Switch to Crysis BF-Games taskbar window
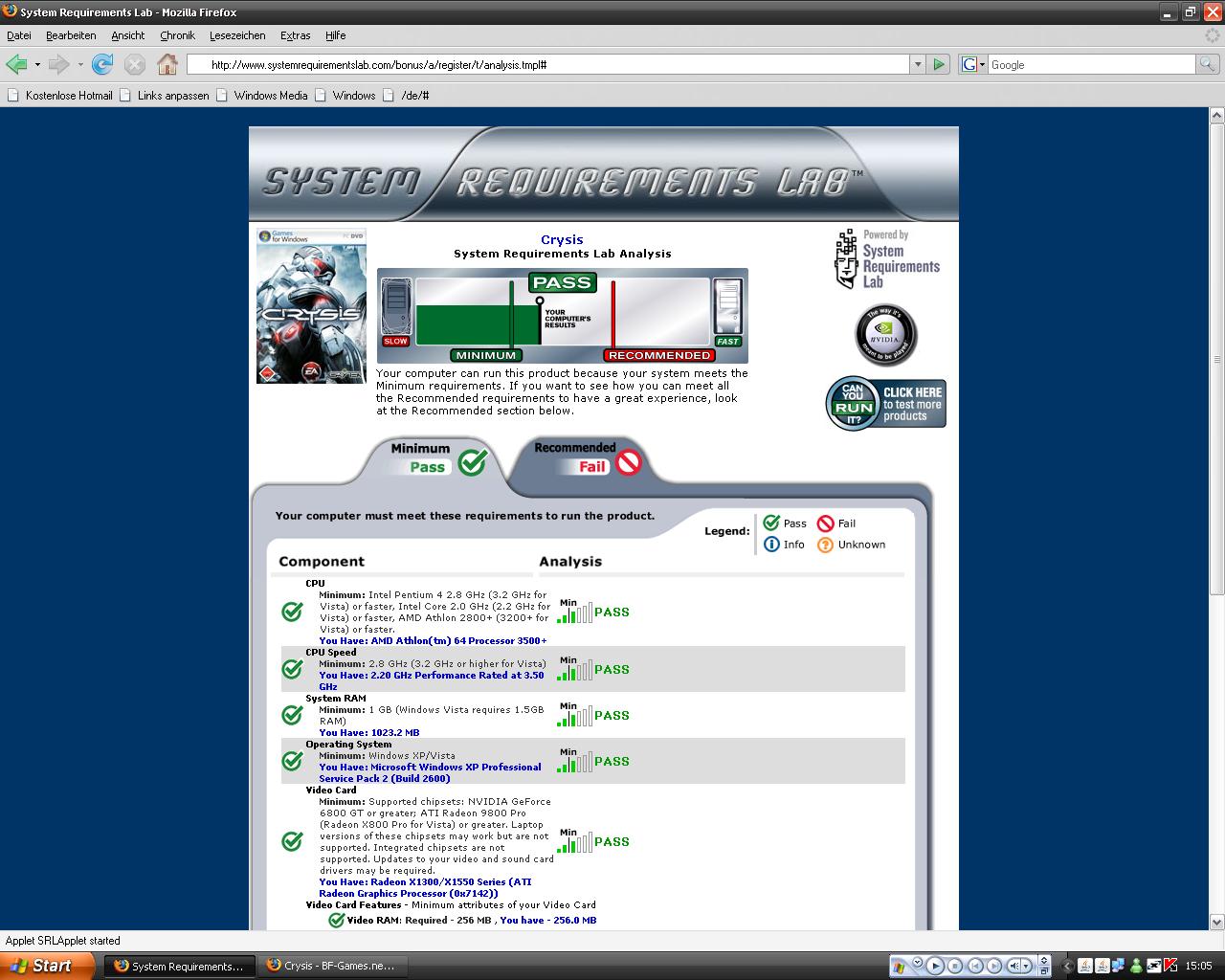This screenshot has width=1225, height=980. (331, 966)
